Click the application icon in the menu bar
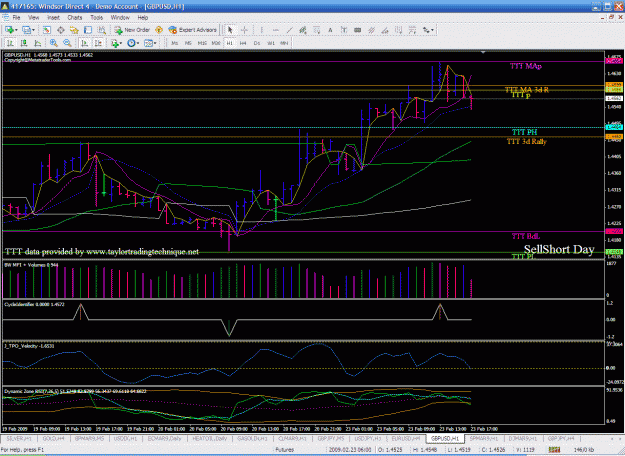Image resolution: width=625 pixels, height=456 pixels. (x=6, y=18)
